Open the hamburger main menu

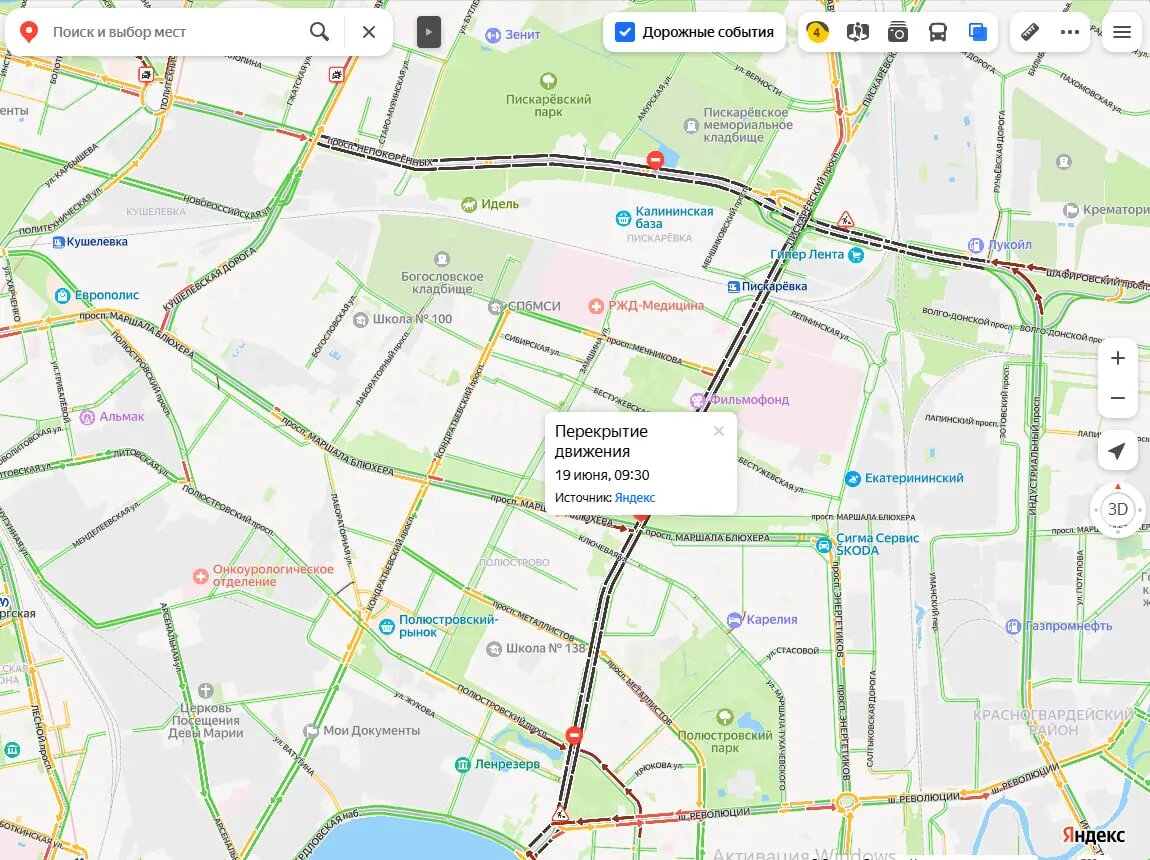(x=1121, y=32)
